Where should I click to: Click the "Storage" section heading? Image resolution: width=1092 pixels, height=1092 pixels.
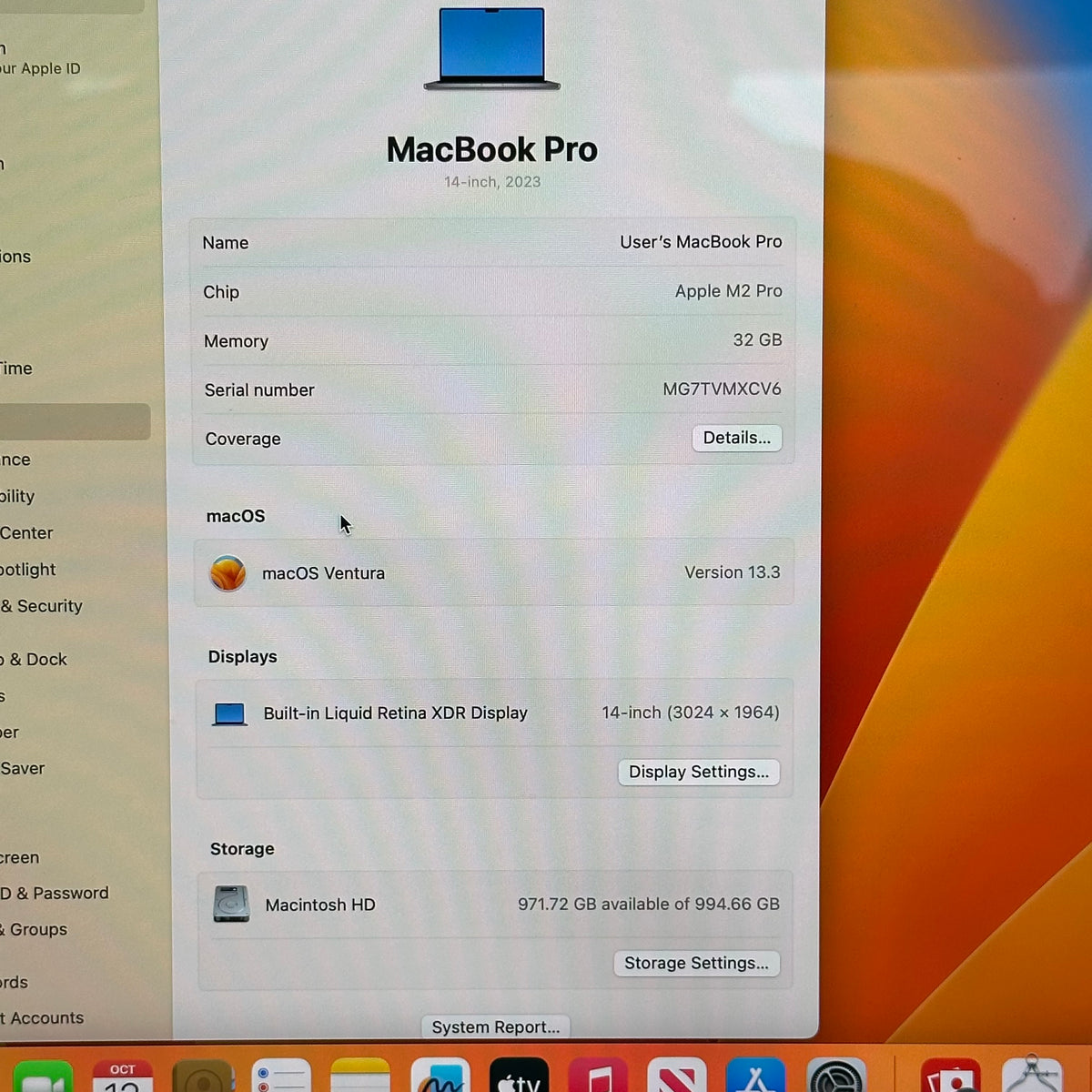(242, 849)
